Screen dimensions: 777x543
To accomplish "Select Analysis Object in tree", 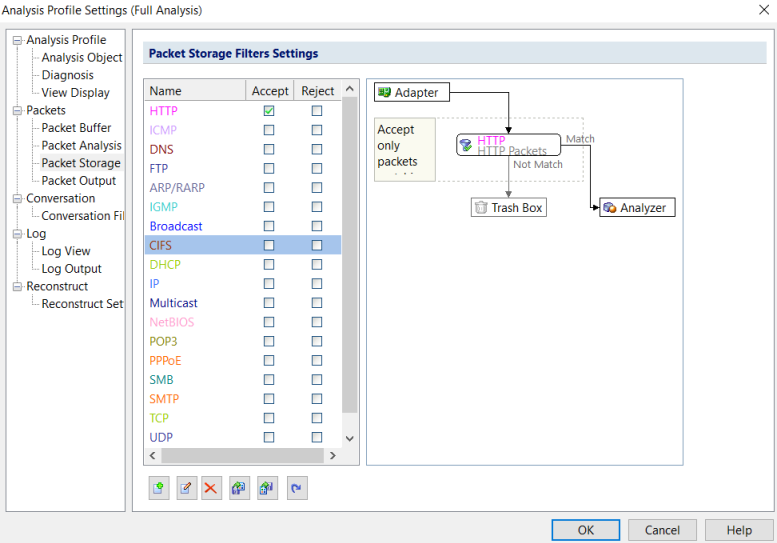I will [x=82, y=57].
